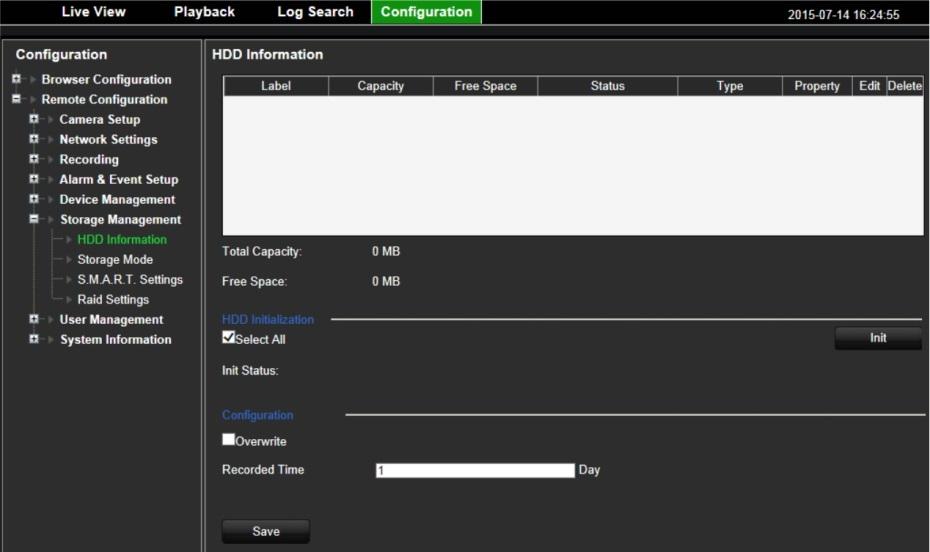Click the Status column header
The height and width of the screenshot is (552, 930).
pos(607,86)
